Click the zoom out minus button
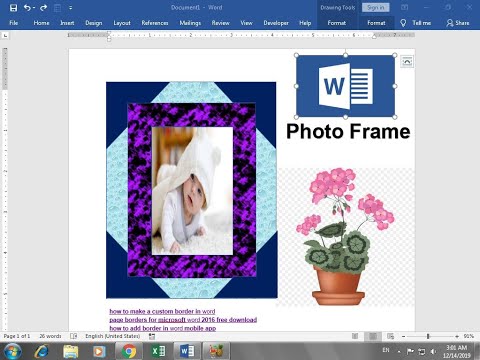Image resolution: width=480 pixels, height=360 pixels. [403, 336]
